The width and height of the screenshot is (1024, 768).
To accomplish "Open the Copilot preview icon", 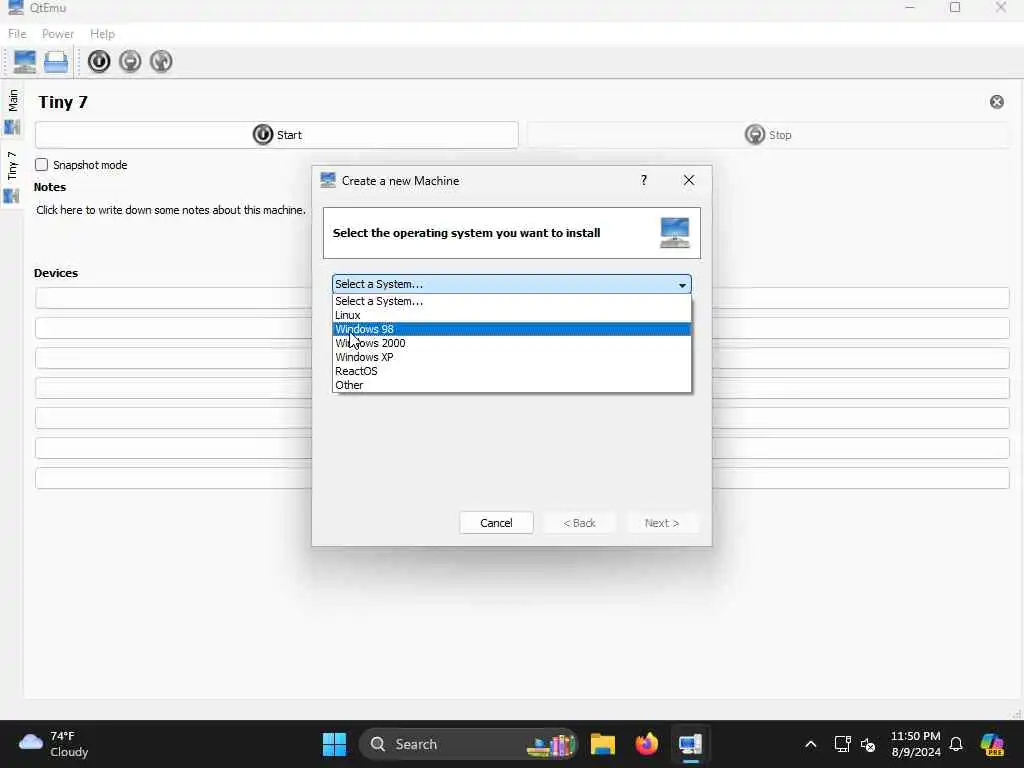I will [x=992, y=744].
